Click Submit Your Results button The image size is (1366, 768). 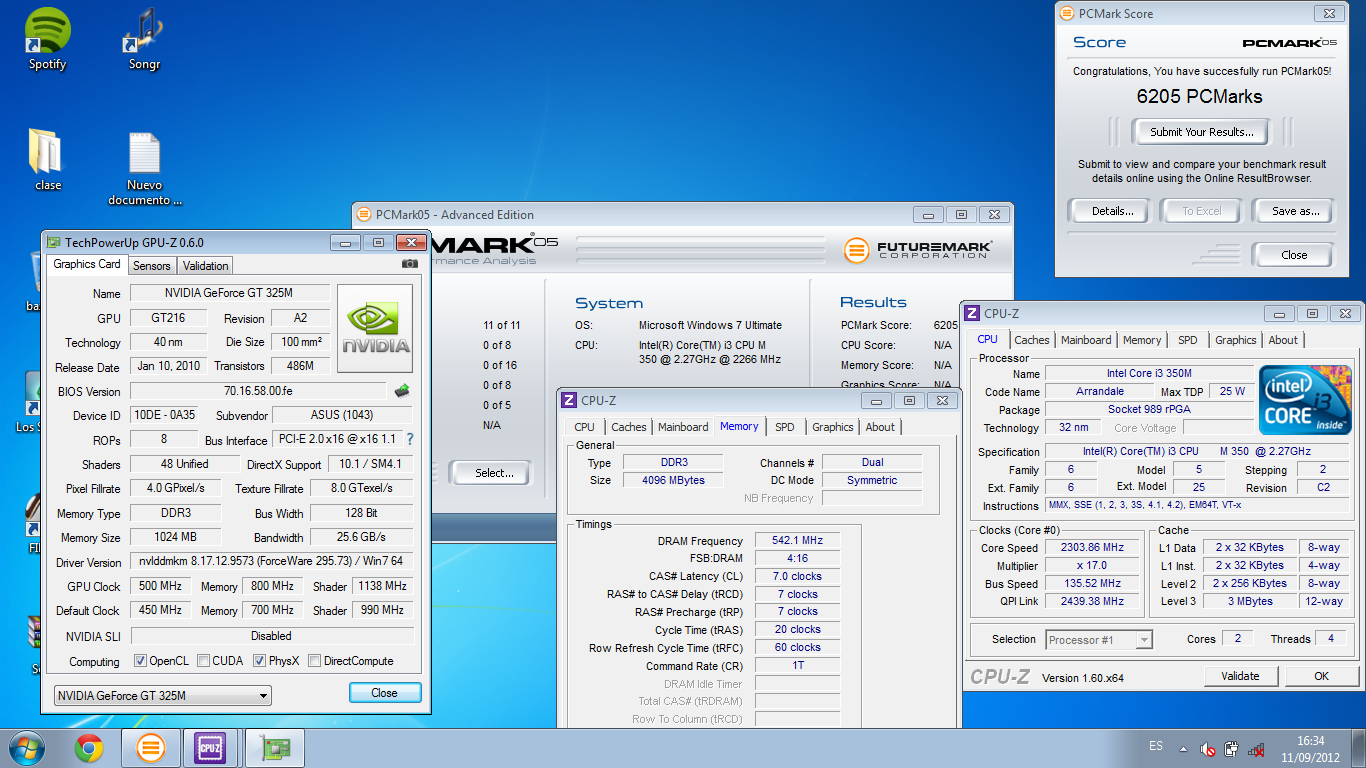tap(1201, 132)
